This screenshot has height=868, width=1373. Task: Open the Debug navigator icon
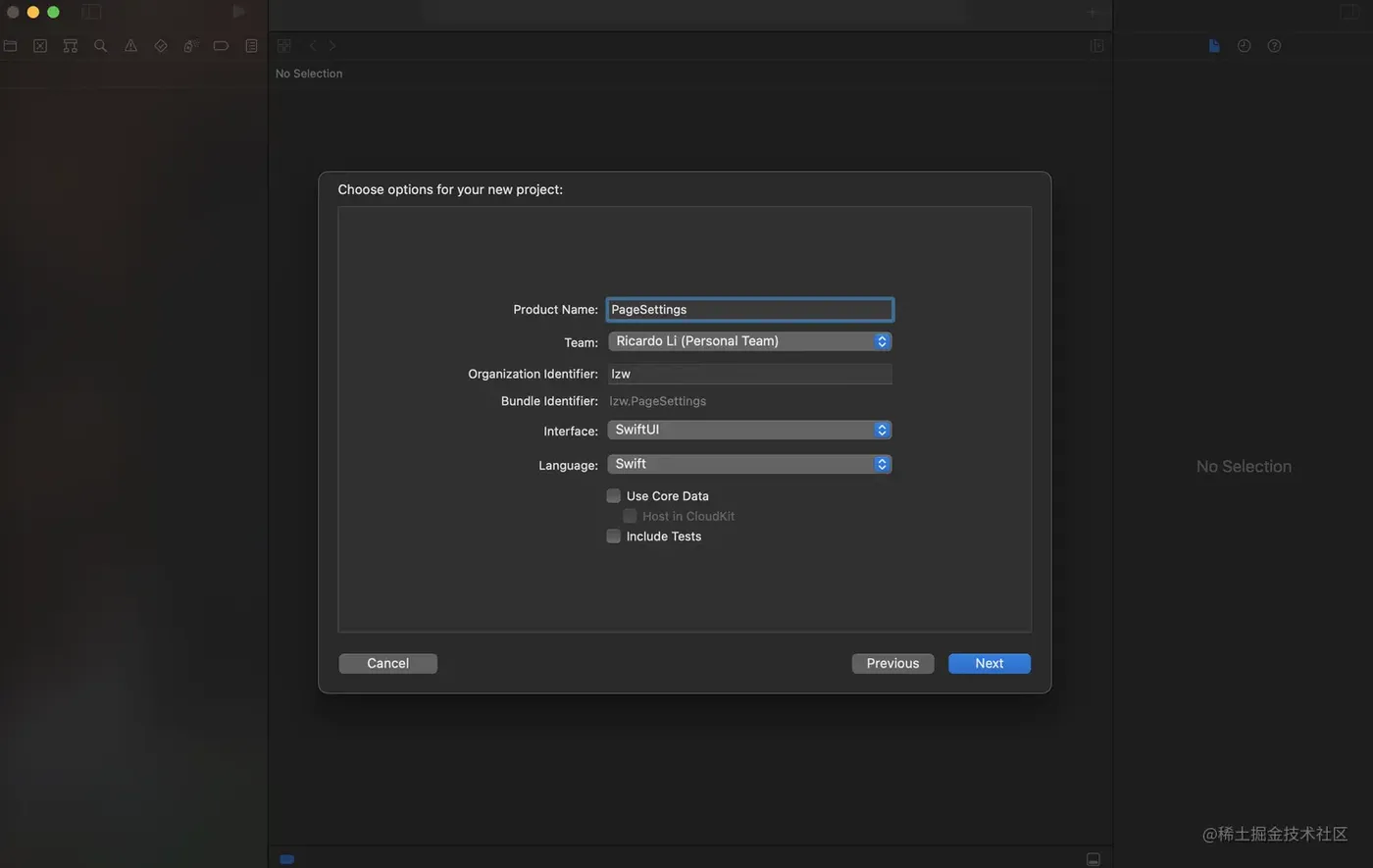pyautogui.click(x=191, y=45)
